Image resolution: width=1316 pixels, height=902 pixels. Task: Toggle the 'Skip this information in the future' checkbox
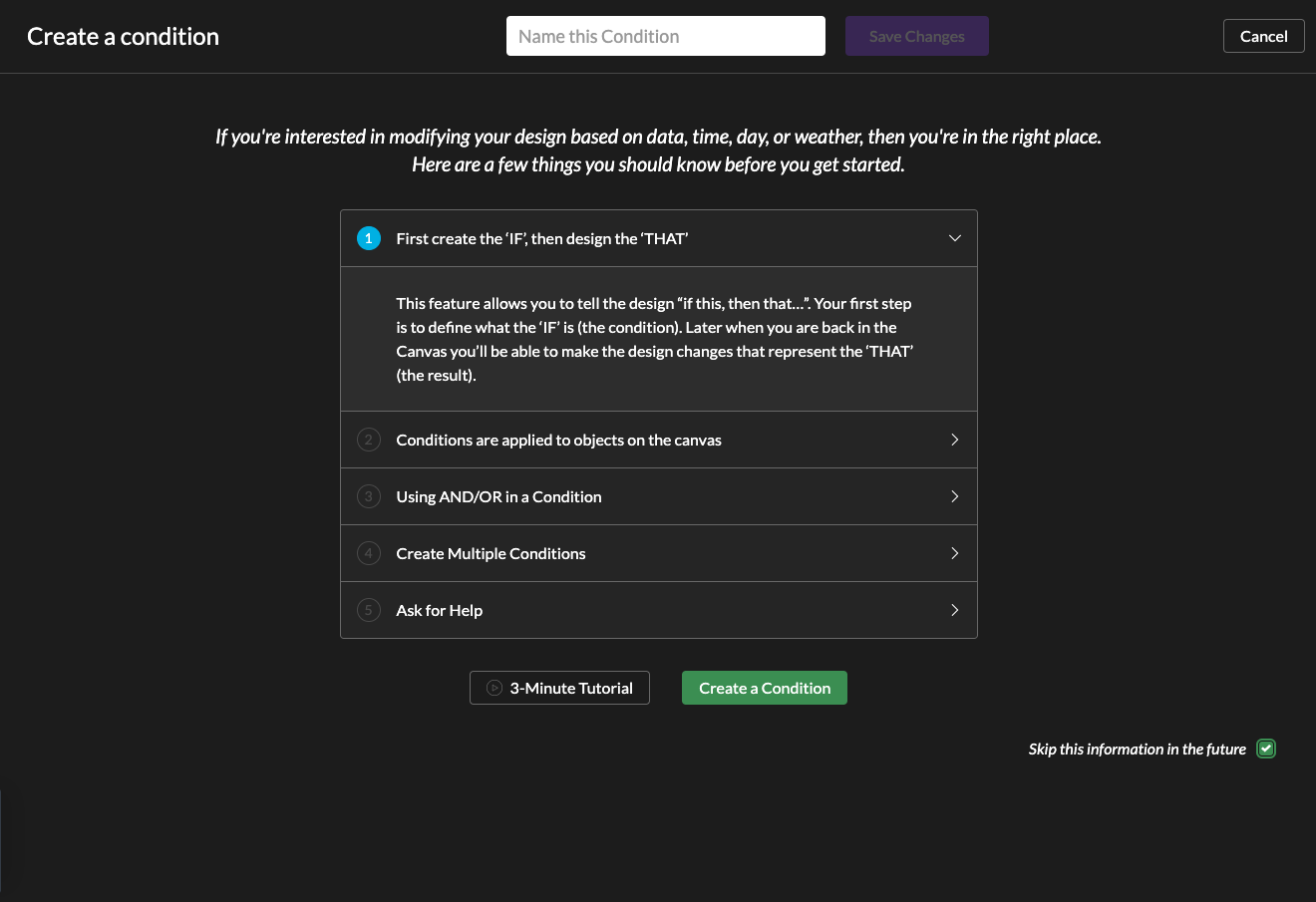tap(1266, 749)
